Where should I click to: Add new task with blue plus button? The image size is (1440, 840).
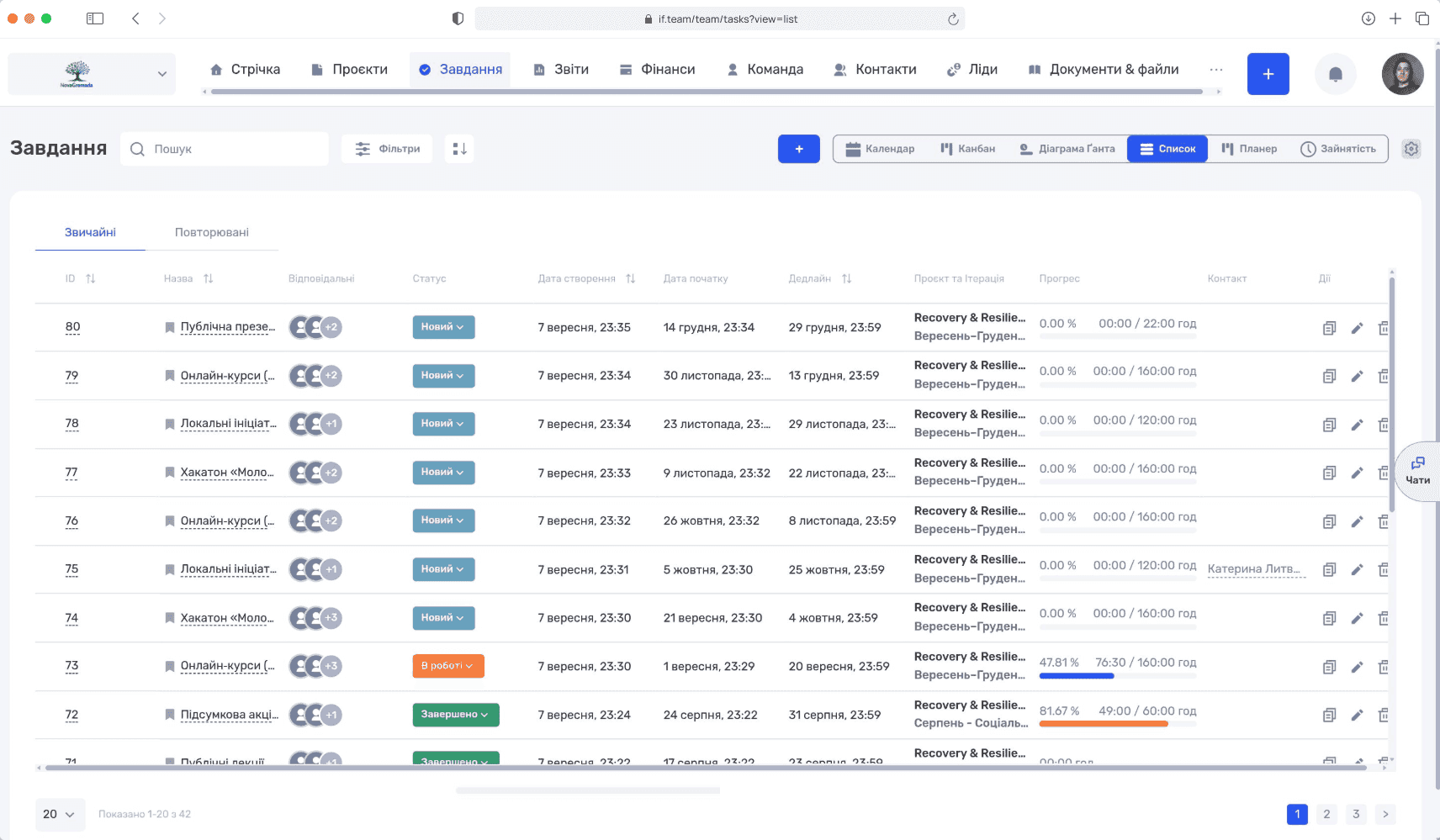point(799,149)
